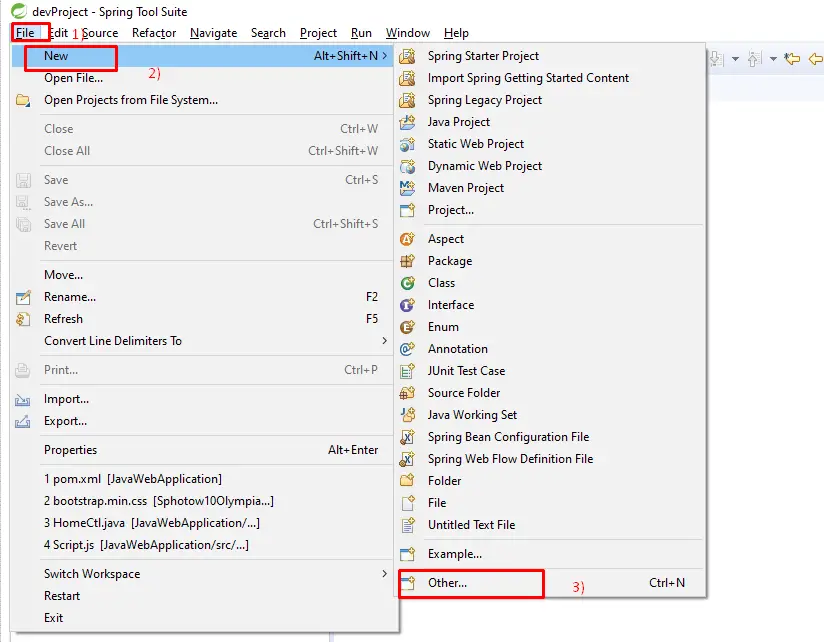This screenshot has height=642, width=824.
Task: Click the Dynamic Web Project icon
Action: click(x=407, y=166)
